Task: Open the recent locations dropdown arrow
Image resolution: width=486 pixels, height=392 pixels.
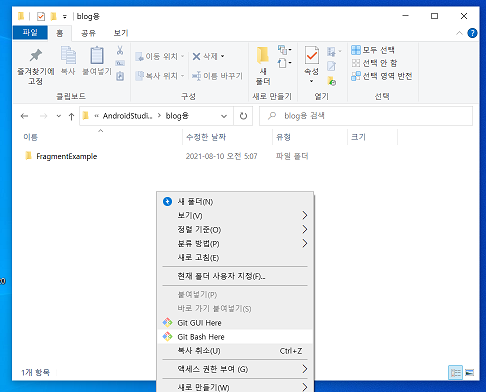Action: point(59,116)
